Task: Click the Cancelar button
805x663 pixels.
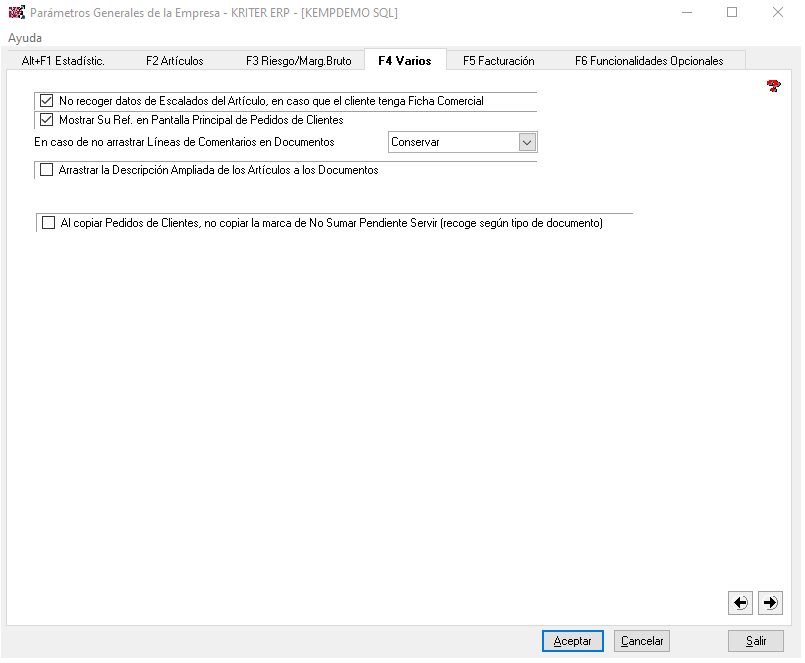Action: pos(642,641)
